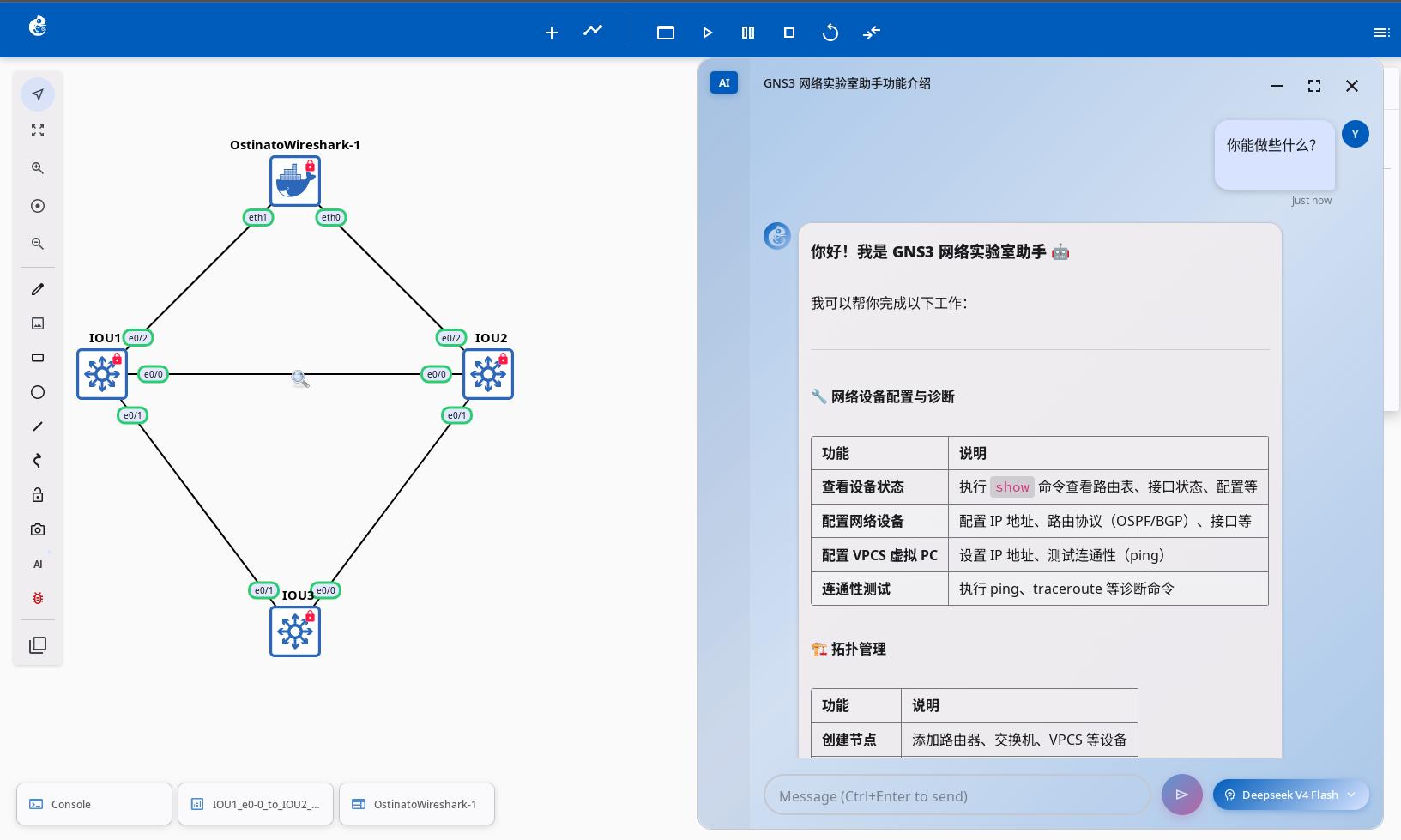Close the AI assistant chat panel
Viewport: 1401px width, 840px height.
coord(1352,85)
